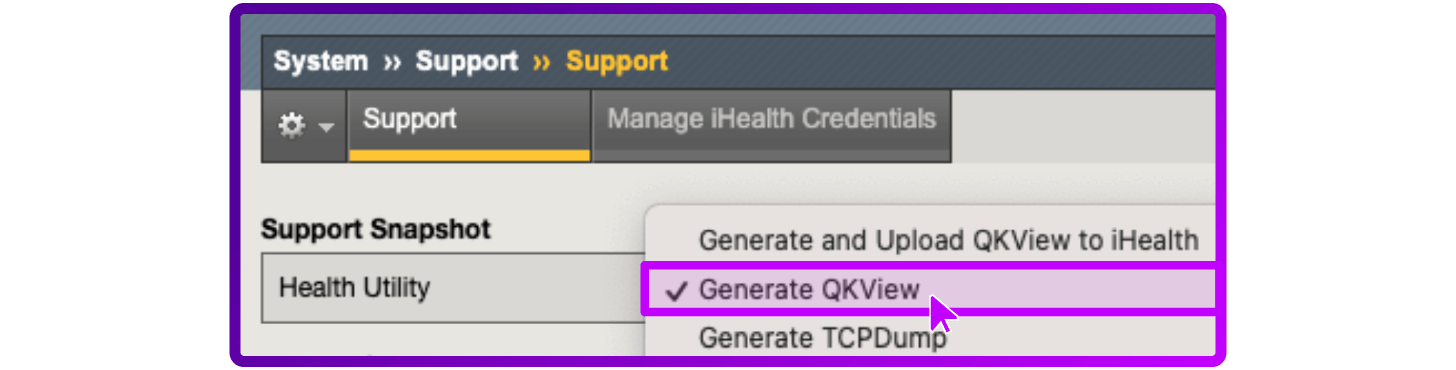The image size is (1456, 370).
Task: Open the arrow beside the gear icon
Action: point(325,127)
